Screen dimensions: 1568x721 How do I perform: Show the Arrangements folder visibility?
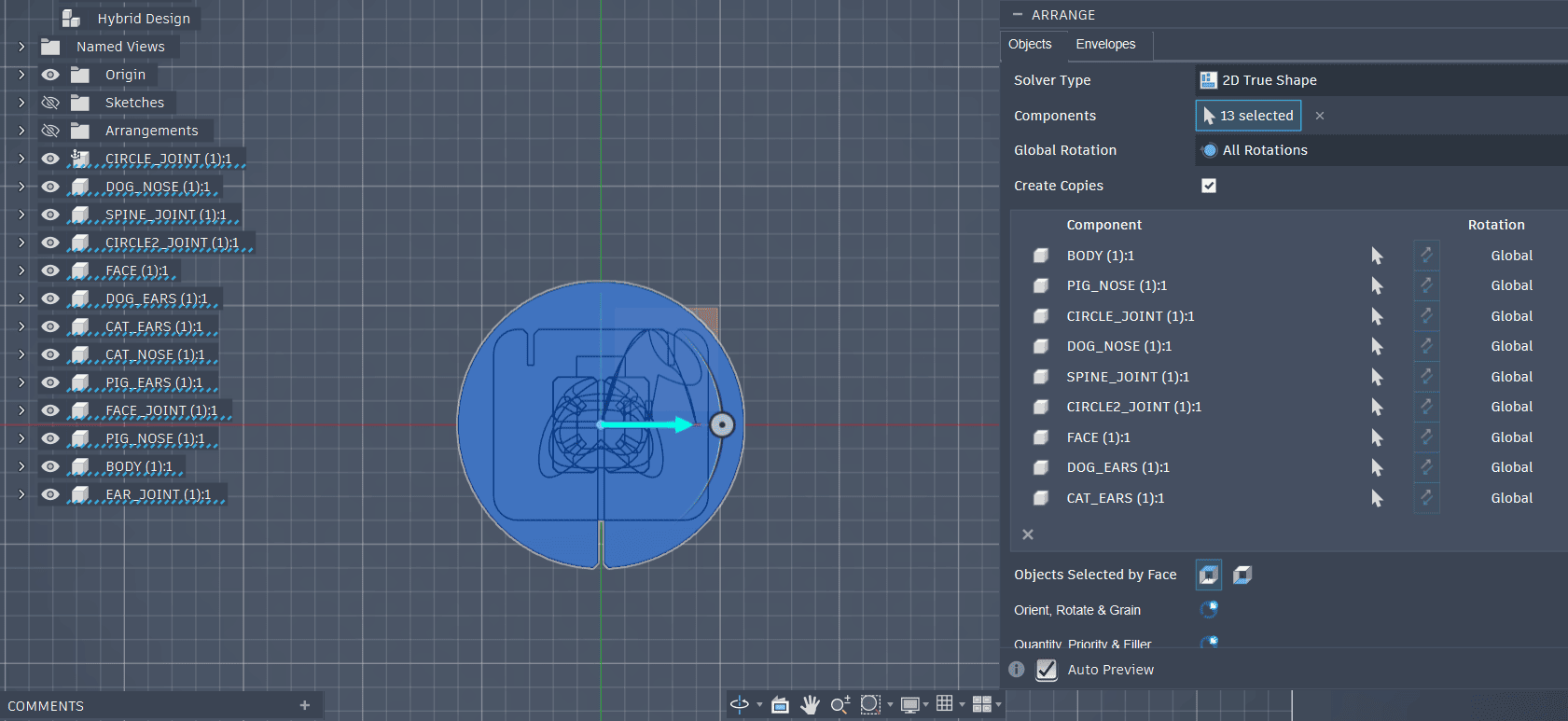pyautogui.click(x=50, y=131)
